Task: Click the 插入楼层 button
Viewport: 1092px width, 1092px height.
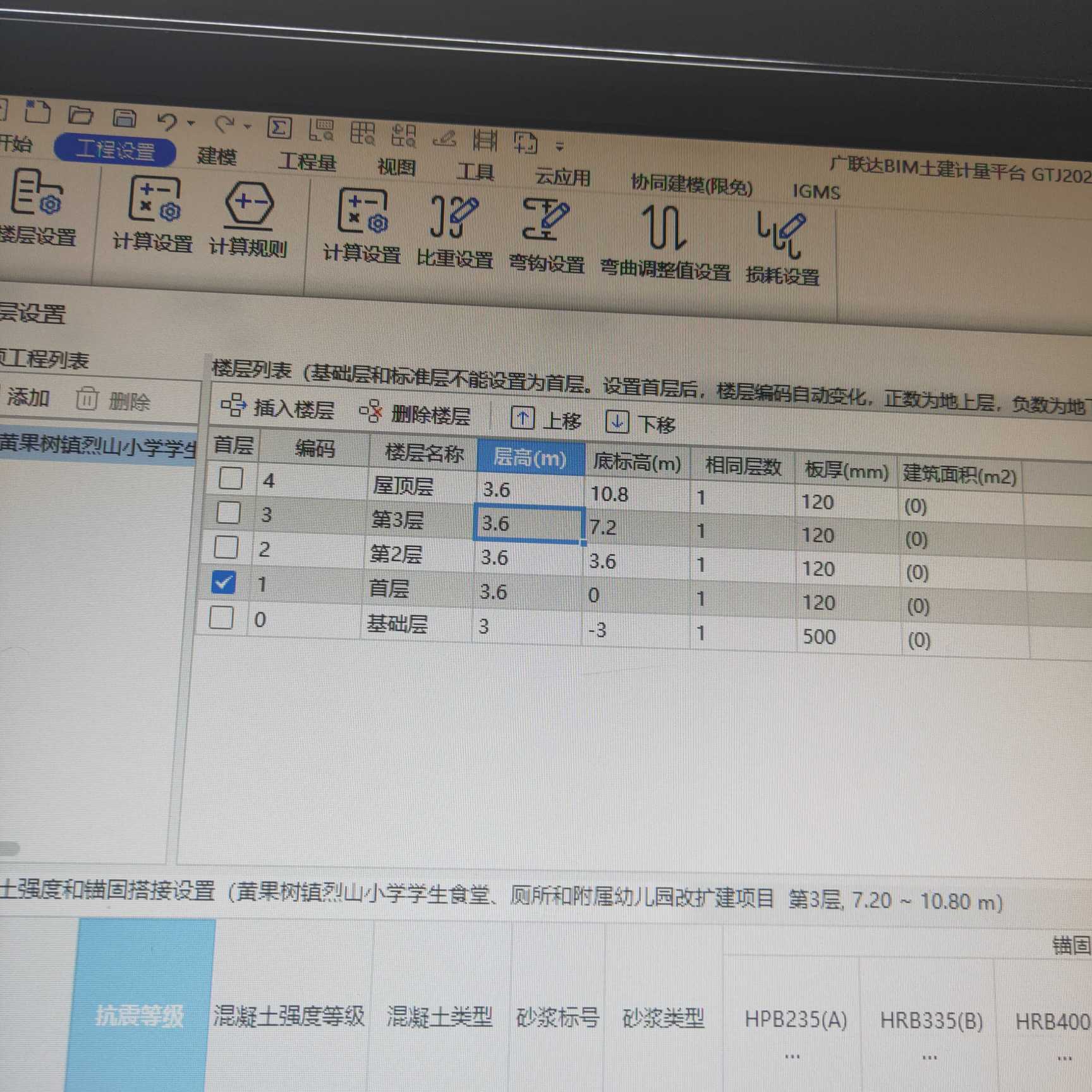Action: pos(277,408)
